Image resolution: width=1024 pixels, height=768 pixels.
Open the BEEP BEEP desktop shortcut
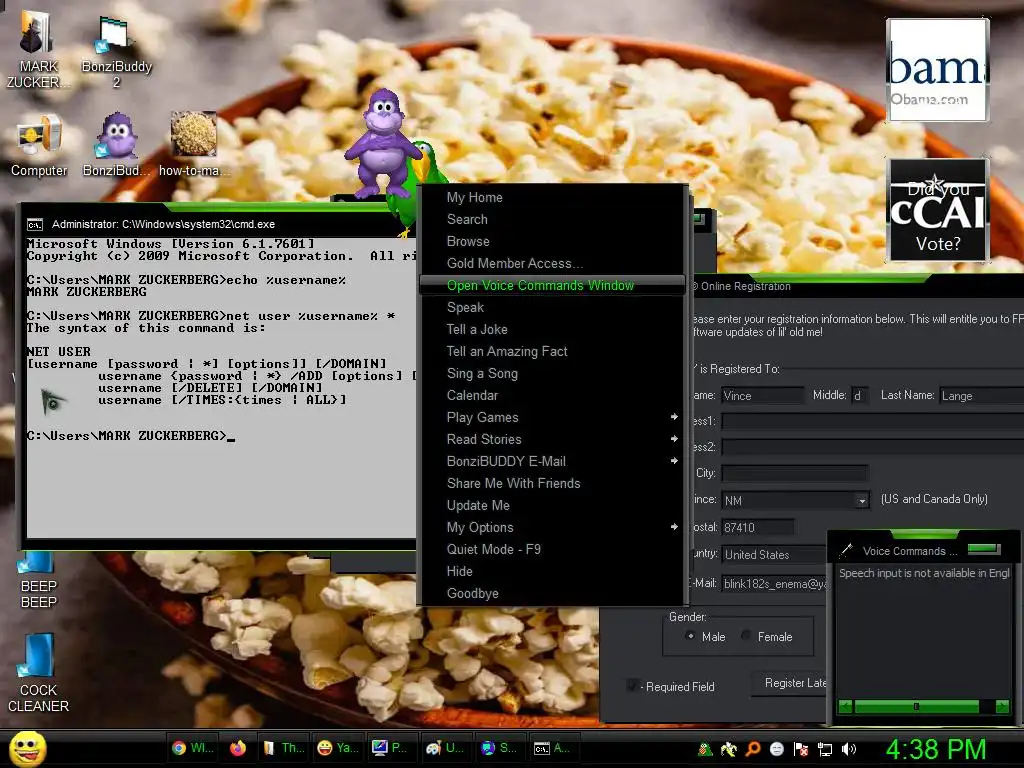(38, 580)
